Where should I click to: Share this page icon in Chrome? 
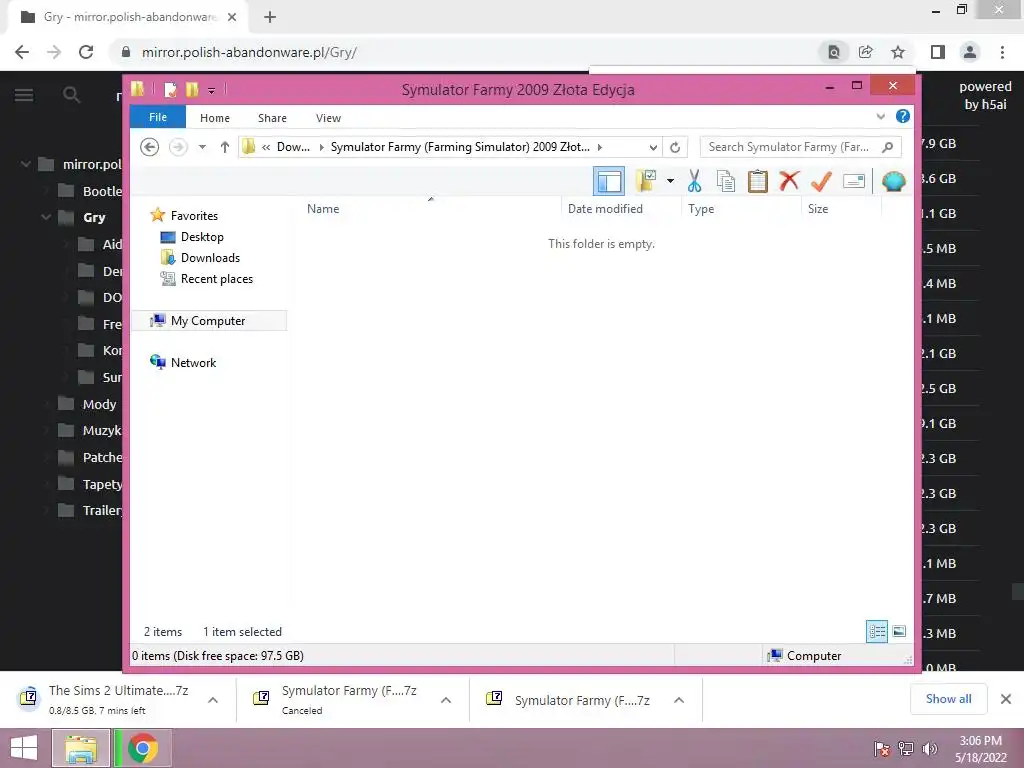(866, 52)
